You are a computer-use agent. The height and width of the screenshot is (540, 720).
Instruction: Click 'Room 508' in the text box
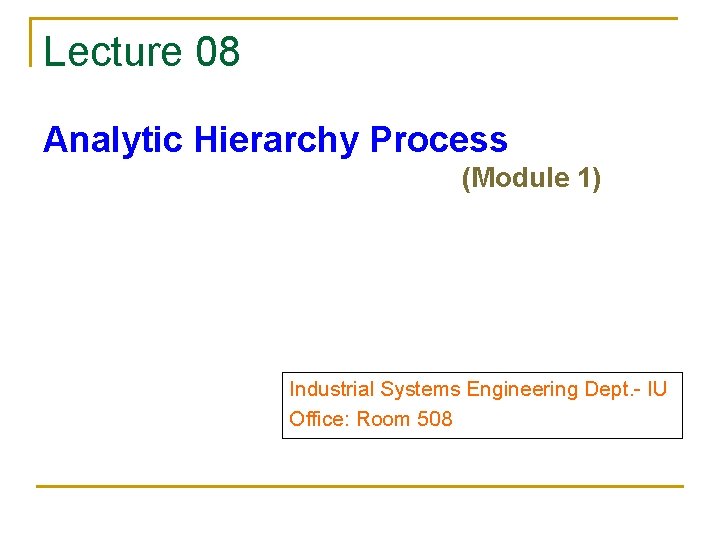(x=404, y=419)
